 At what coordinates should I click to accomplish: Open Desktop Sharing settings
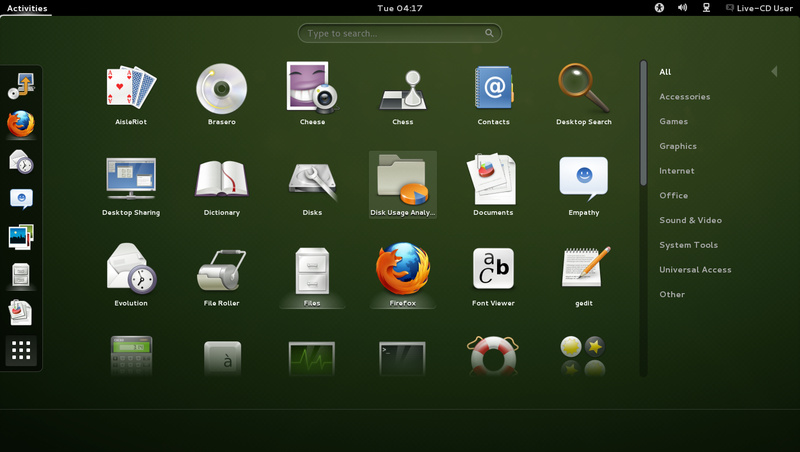coord(131,186)
